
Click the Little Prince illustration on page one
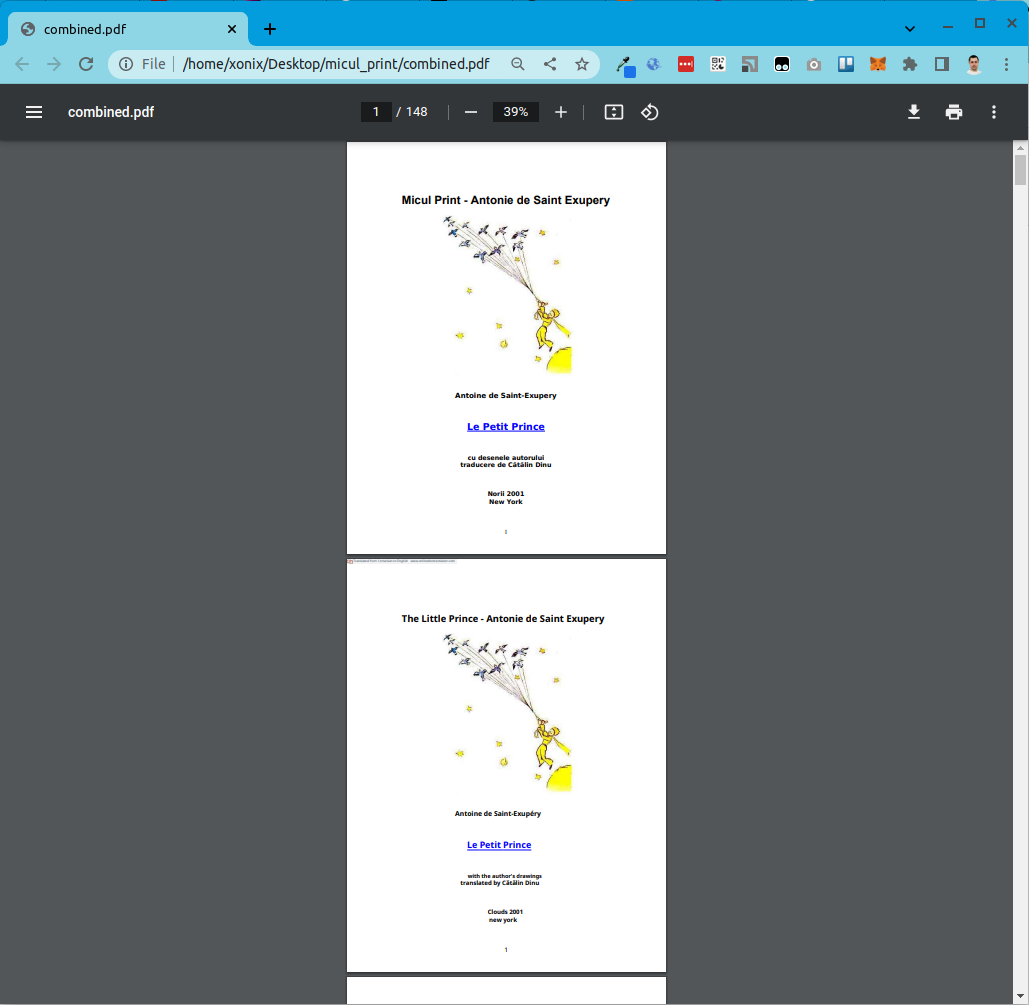[x=507, y=295]
